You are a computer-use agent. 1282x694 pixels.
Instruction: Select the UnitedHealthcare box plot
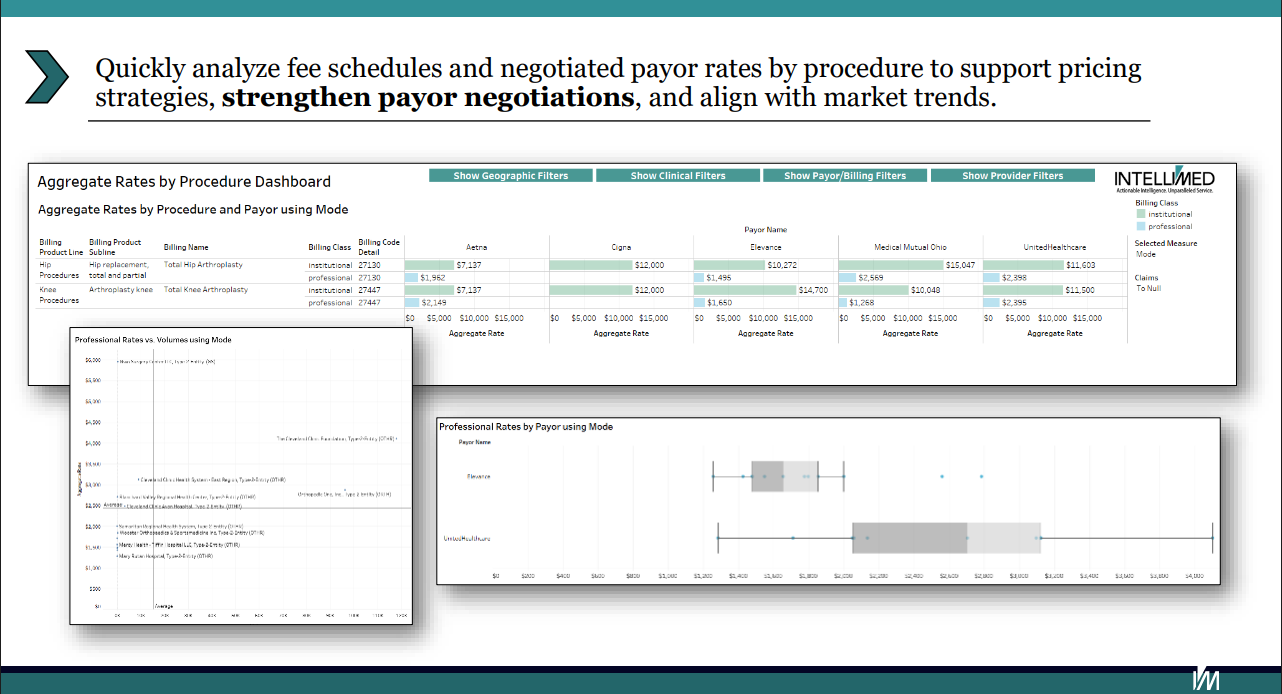[945, 538]
